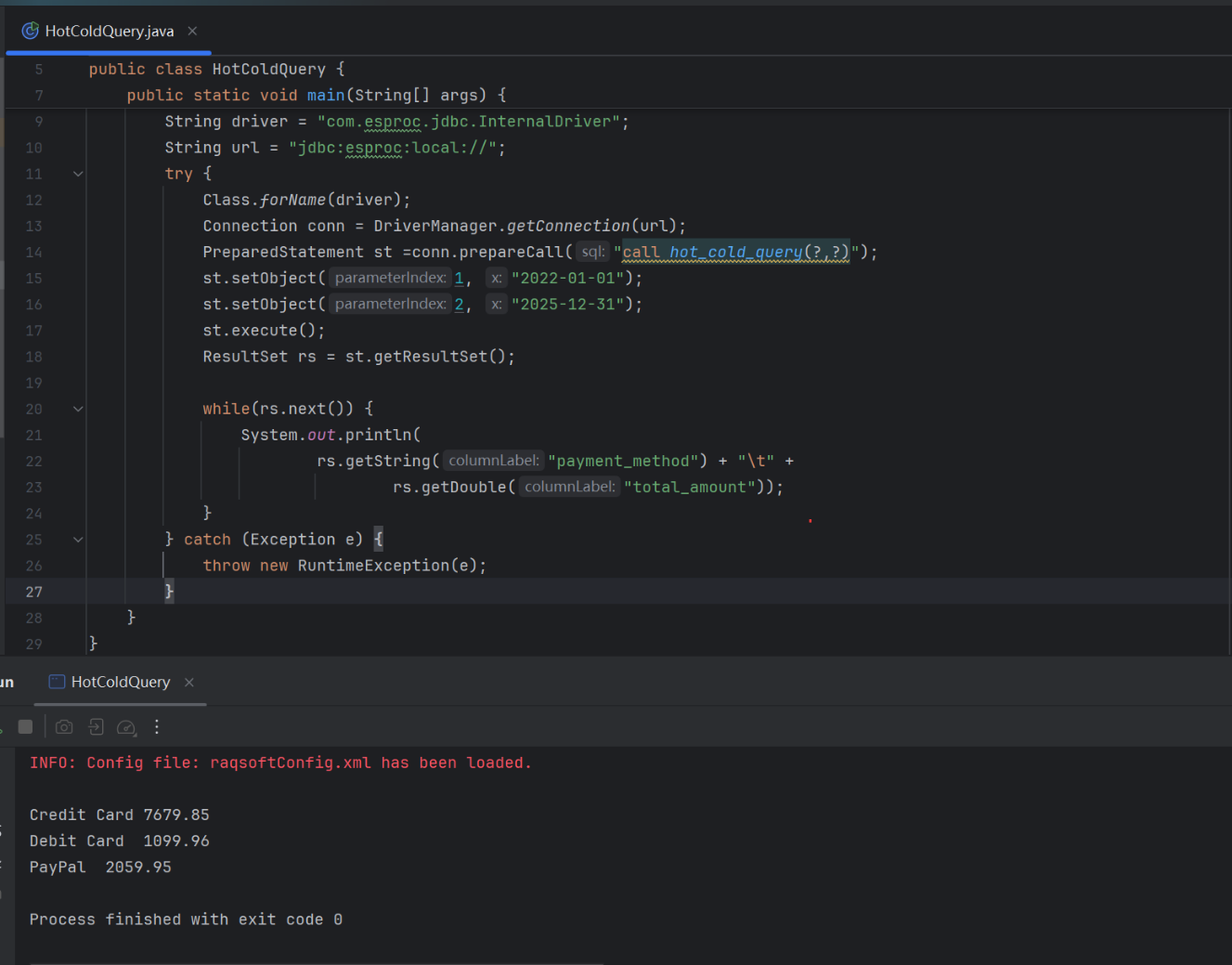Switch to the HotColdQuery.java editor tab
This screenshot has height=965, width=1232.
[109, 31]
